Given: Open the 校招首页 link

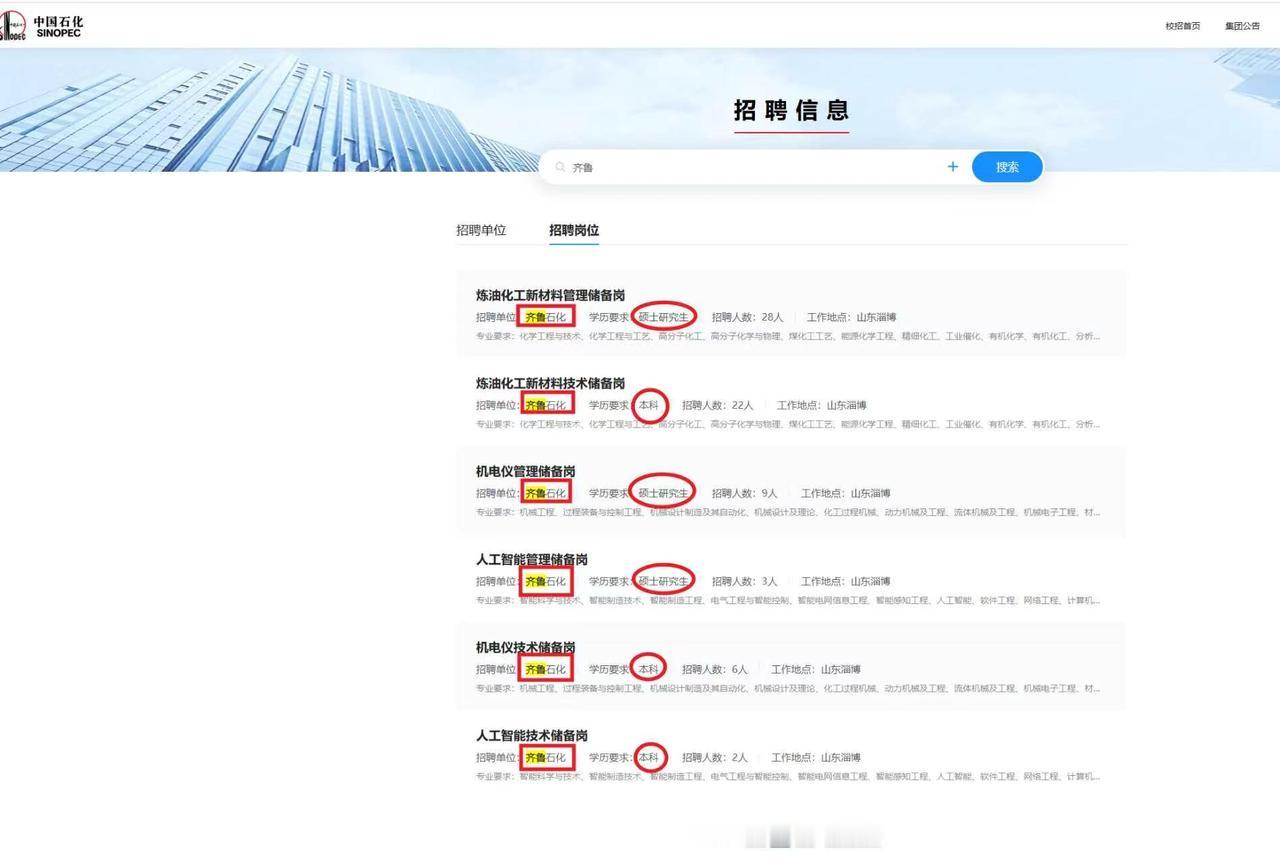Looking at the screenshot, I should click(1182, 26).
